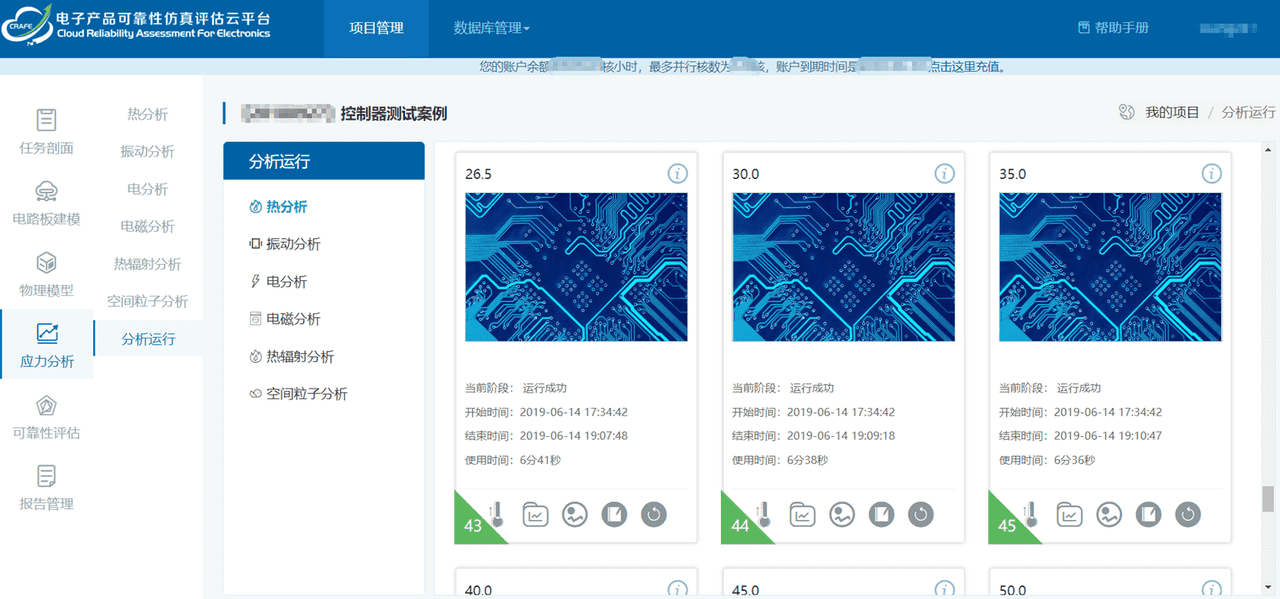Select 热分析 as the active analysis type
This screenshot has height=599, width=1280.
pos(290,206)
